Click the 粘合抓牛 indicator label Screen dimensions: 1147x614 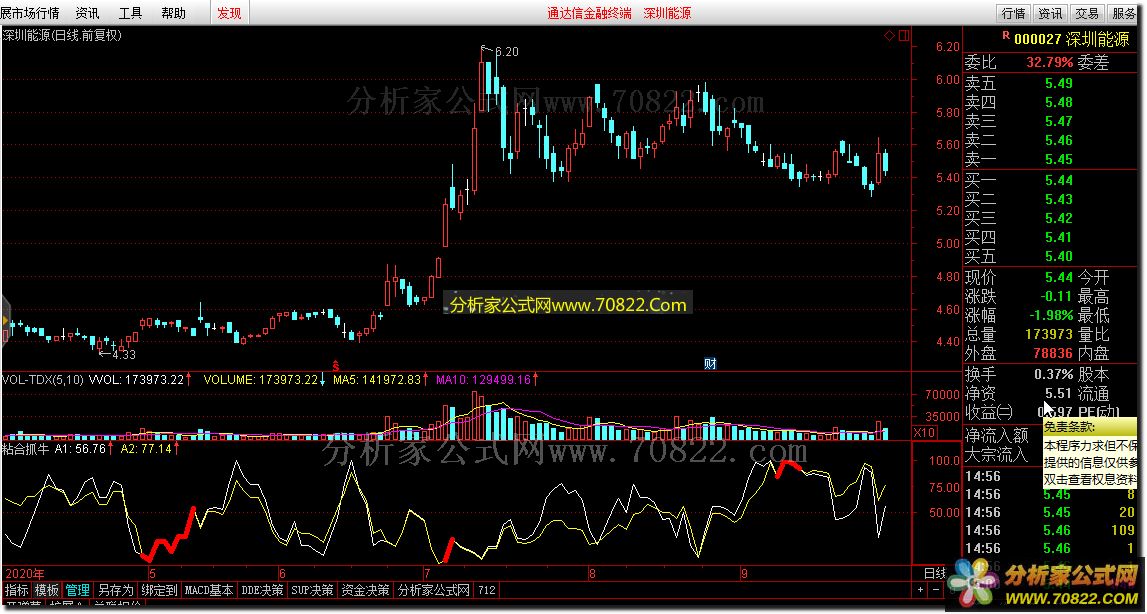(26, 449)
